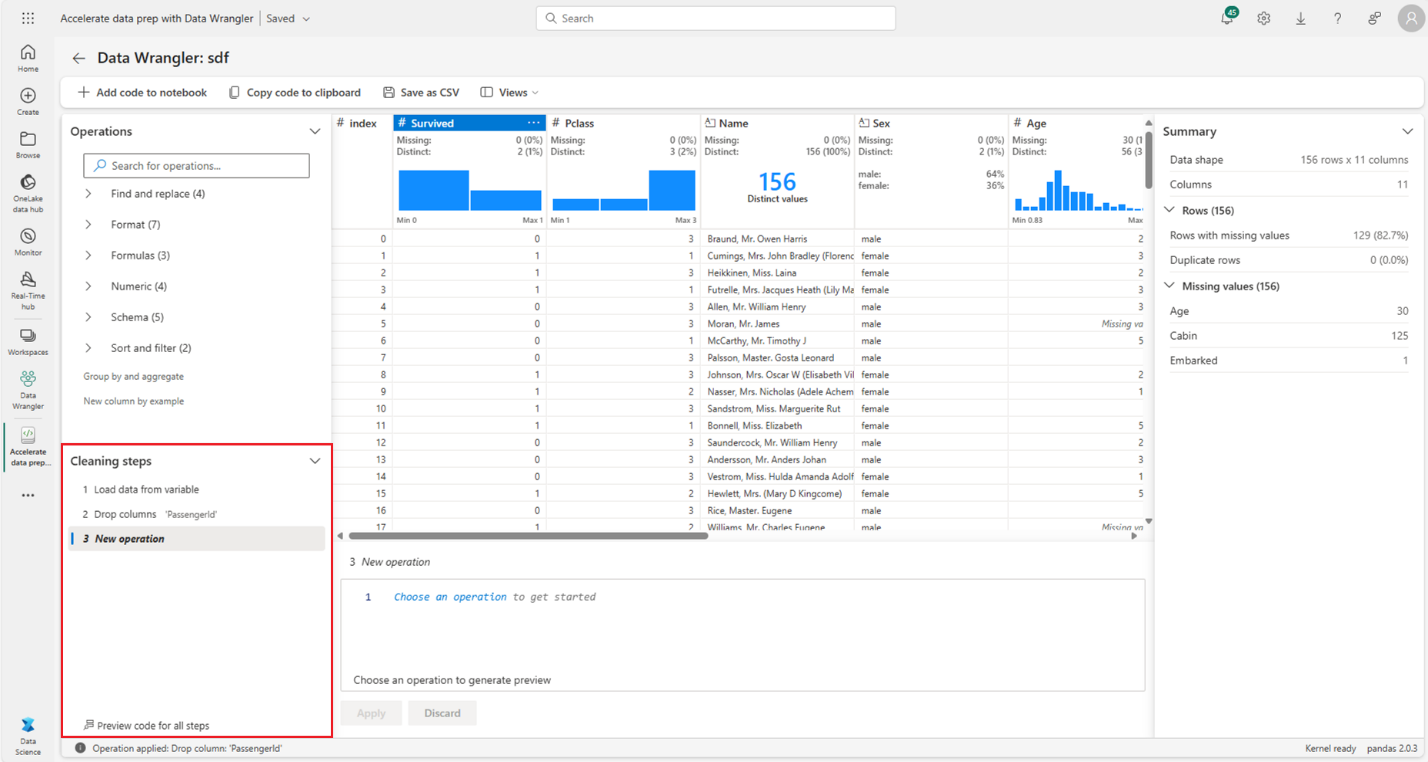1428x762 pixels.
Task: Select the Sex column header
Action: 931,123
